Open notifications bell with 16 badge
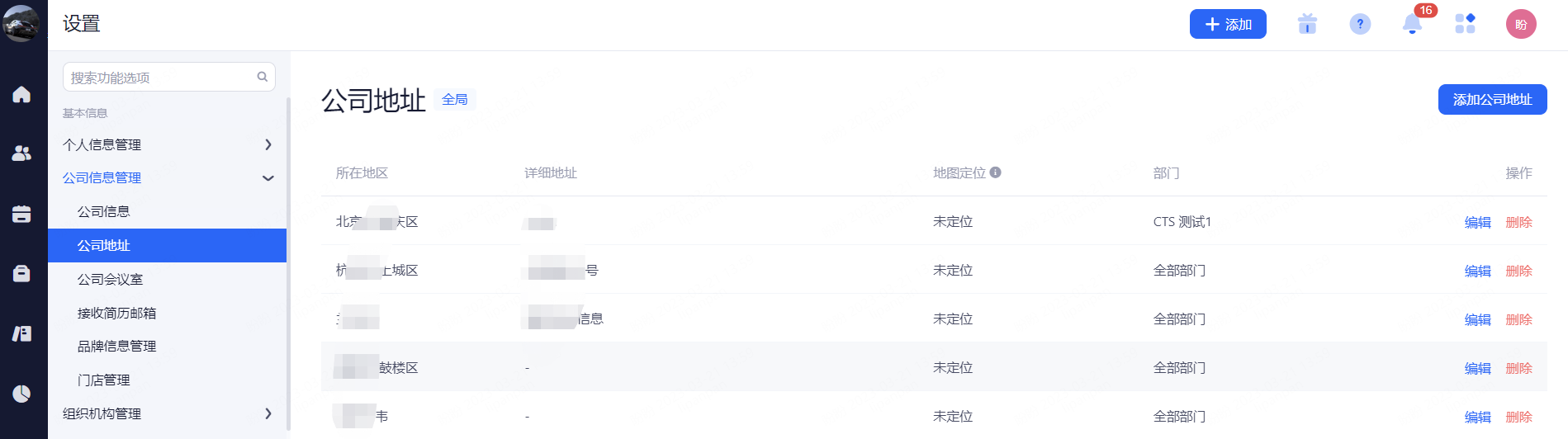Image resolution: width=1568 pixels, height=439 pixels. (x=1412, y=24)
